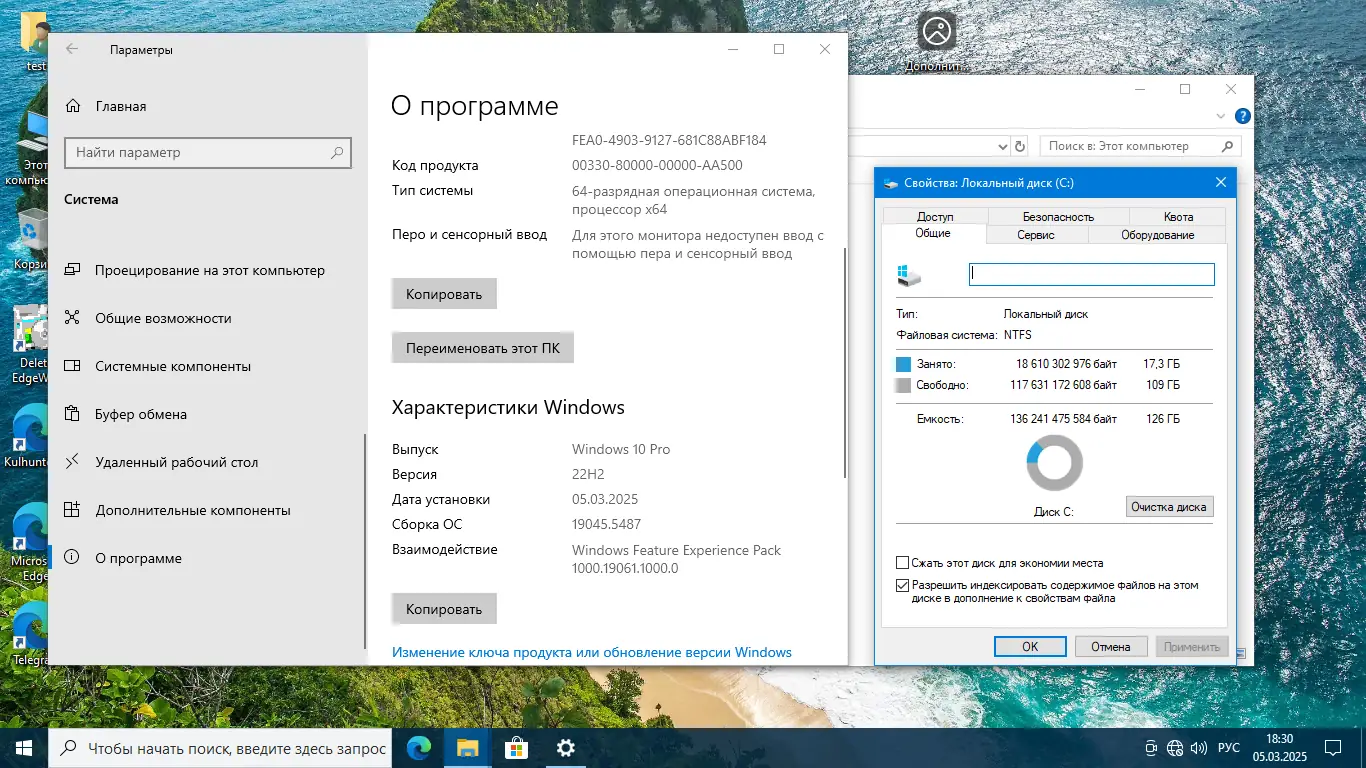The width and height of the screenshot is (1366, 768).
Task: Click the Settings sidebar scrollbar
Action: pyautogui.click(x=365, y=540)
